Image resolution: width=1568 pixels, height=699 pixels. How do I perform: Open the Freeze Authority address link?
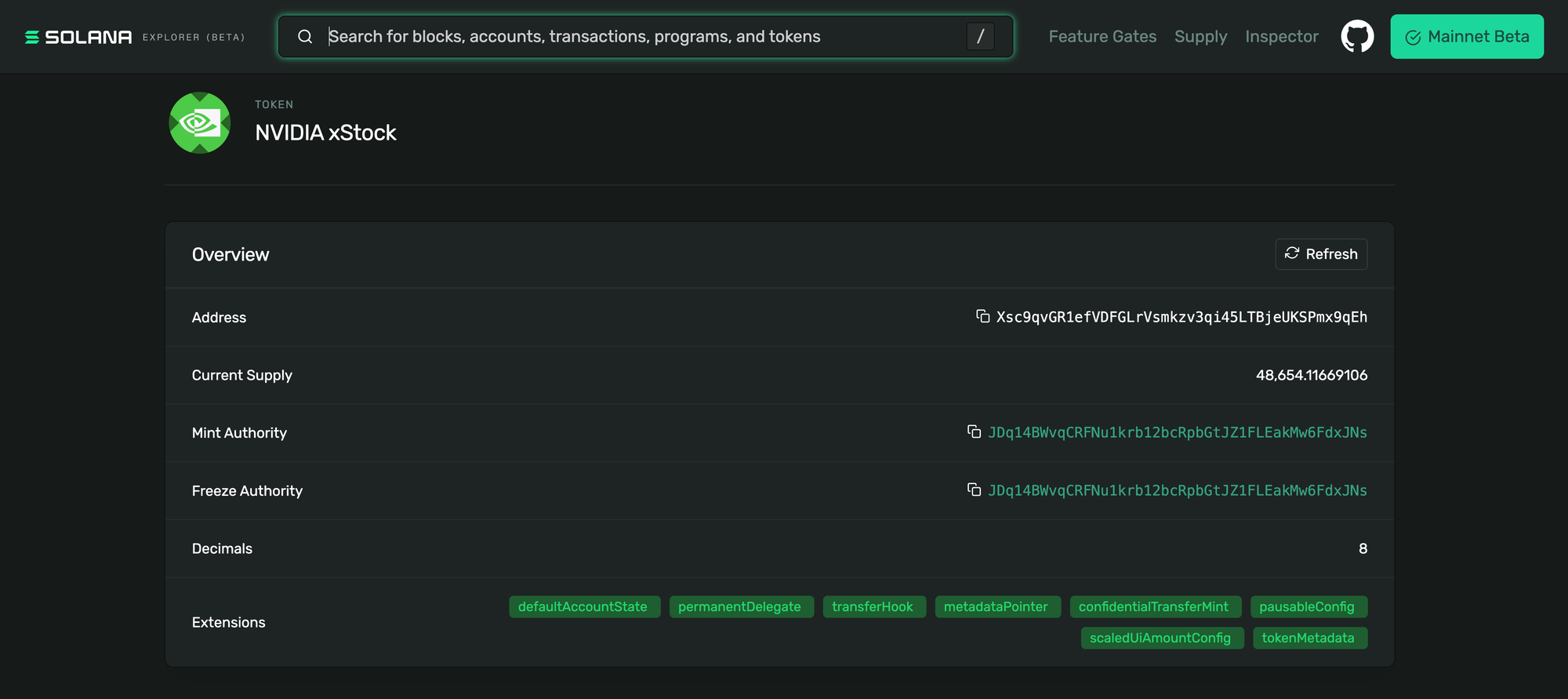coord(1177,490)
